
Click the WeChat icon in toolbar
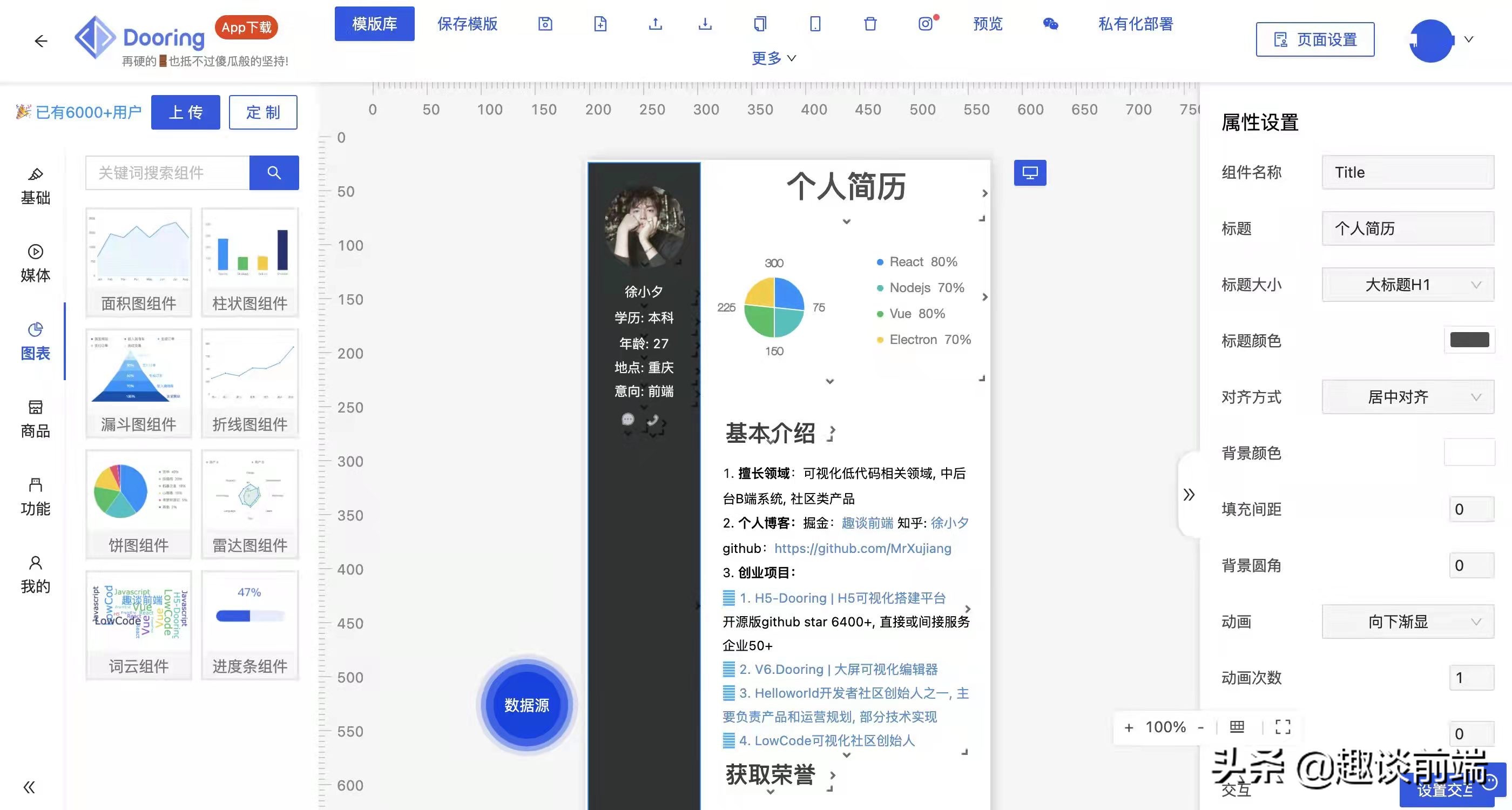coord(1051,23)
